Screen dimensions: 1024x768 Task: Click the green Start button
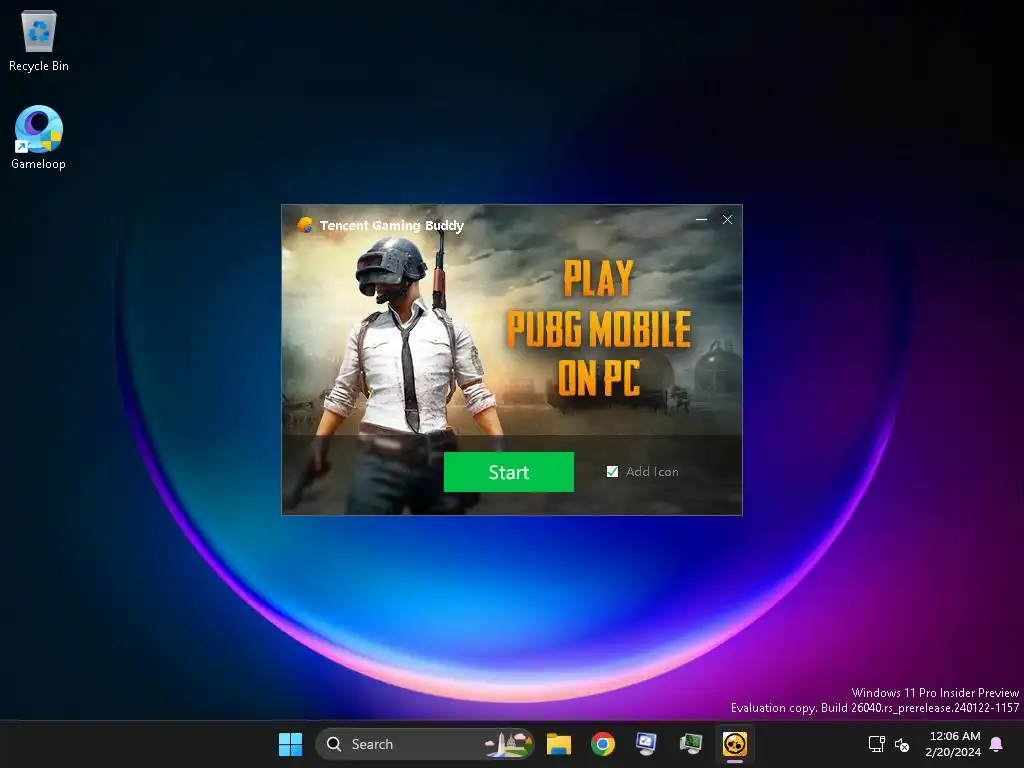click(x=509, y=472)
